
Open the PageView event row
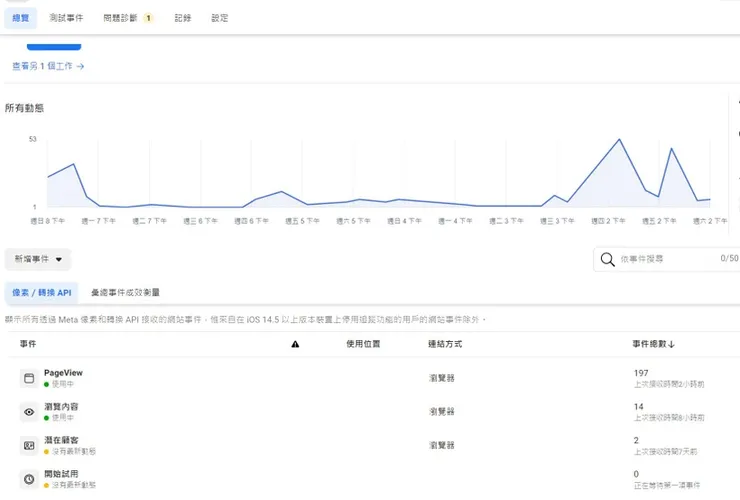pyautogui.click(x=373, y=378)
